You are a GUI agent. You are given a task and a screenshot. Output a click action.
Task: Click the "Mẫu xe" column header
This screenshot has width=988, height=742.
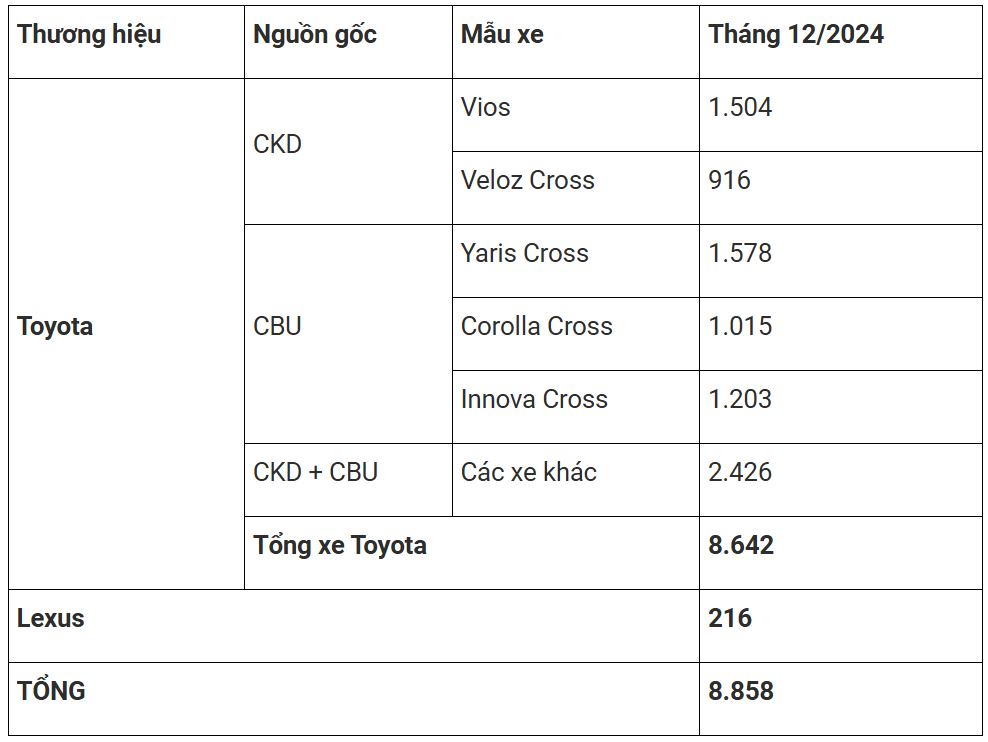pos(502,35)
